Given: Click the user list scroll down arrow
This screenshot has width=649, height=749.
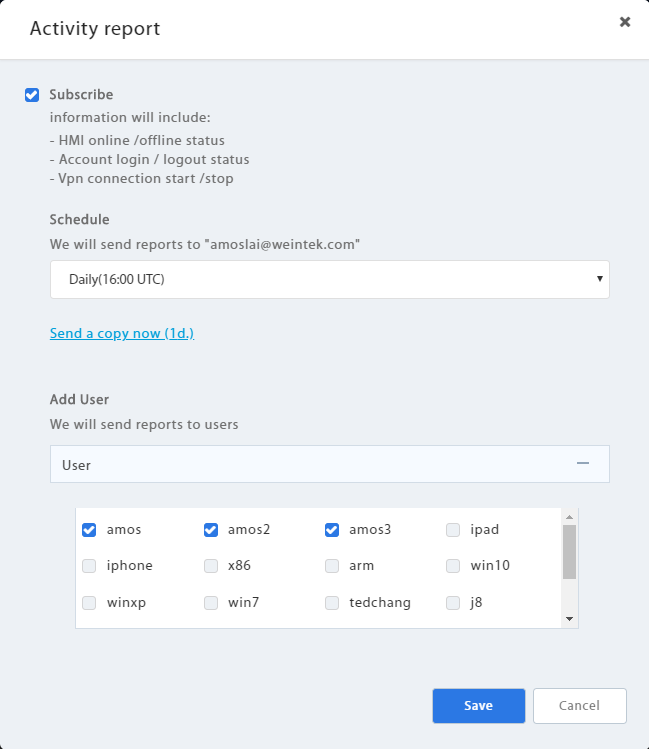Looking at the screenshot, I should pos(569,619).
